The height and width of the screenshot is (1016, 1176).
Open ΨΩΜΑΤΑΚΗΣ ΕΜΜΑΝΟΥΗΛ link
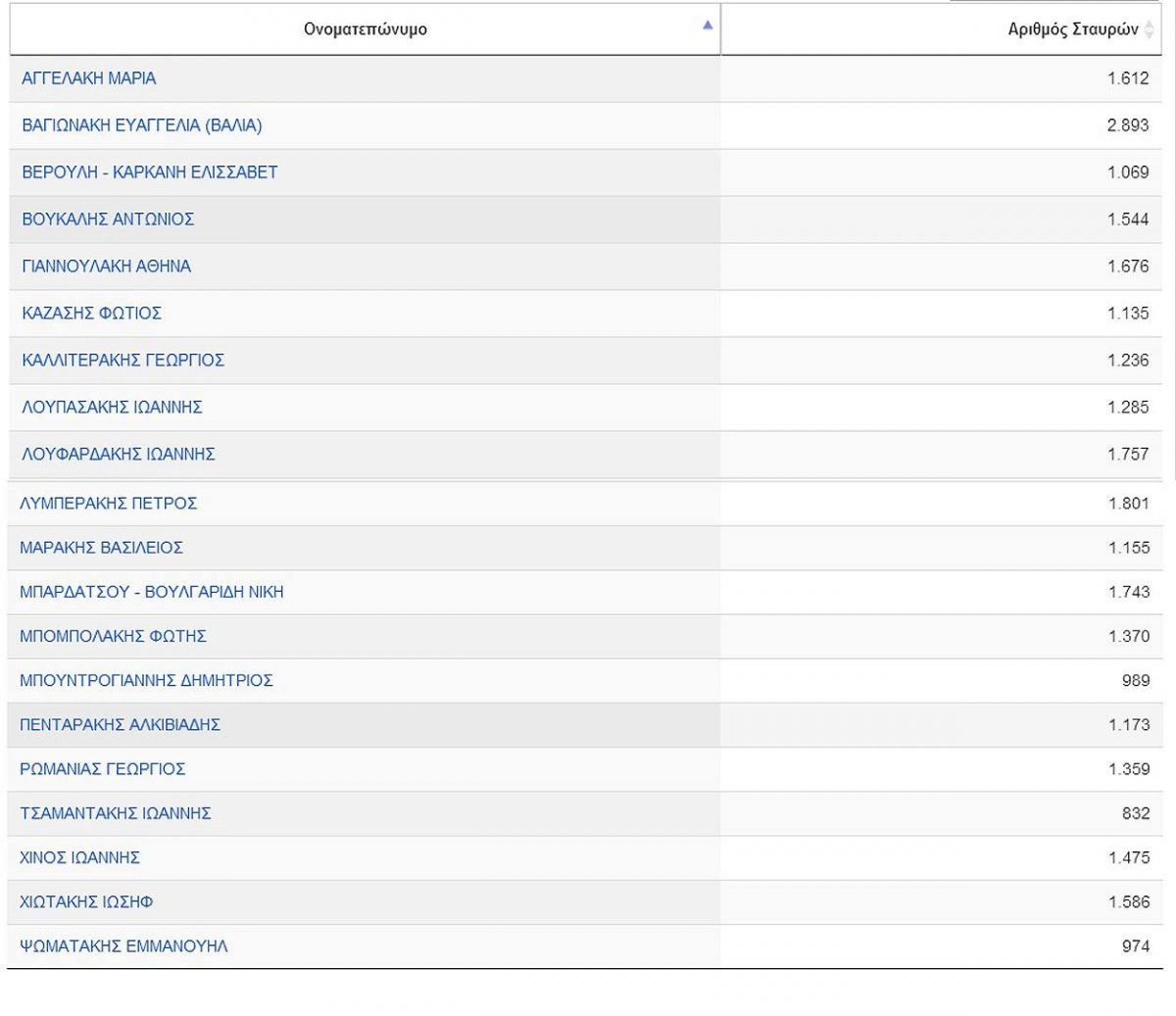pos(123,946)
